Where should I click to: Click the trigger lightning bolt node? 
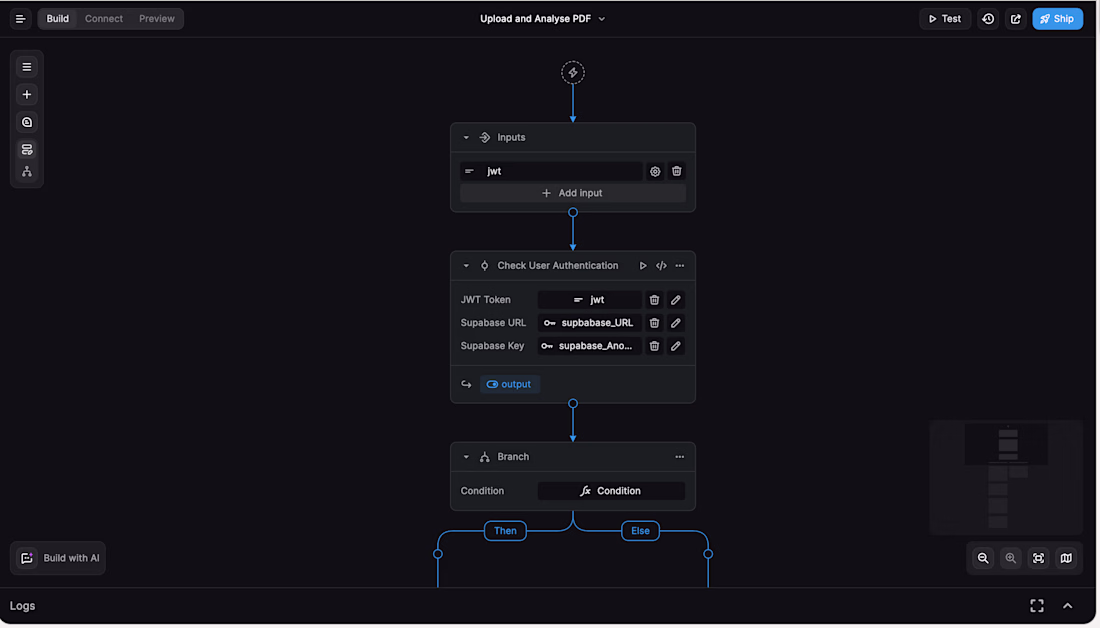[573, 72]
